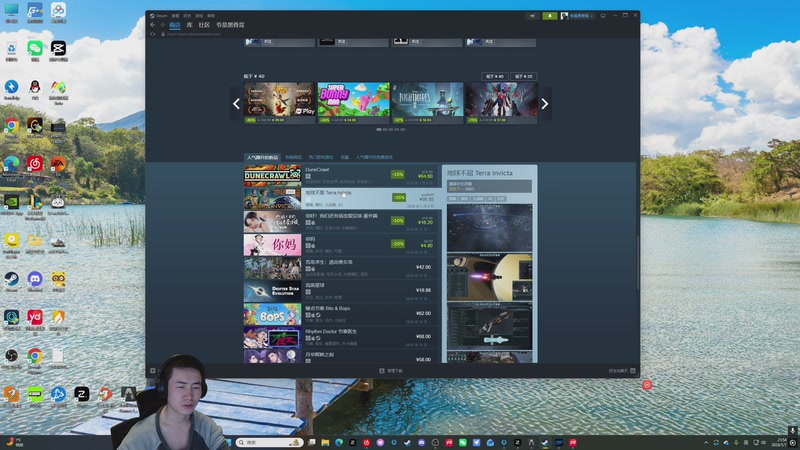Click the Steam store page scrollbar
This screenshot has height=450, width=800.
pyautogui.click(x=638, y=263)
